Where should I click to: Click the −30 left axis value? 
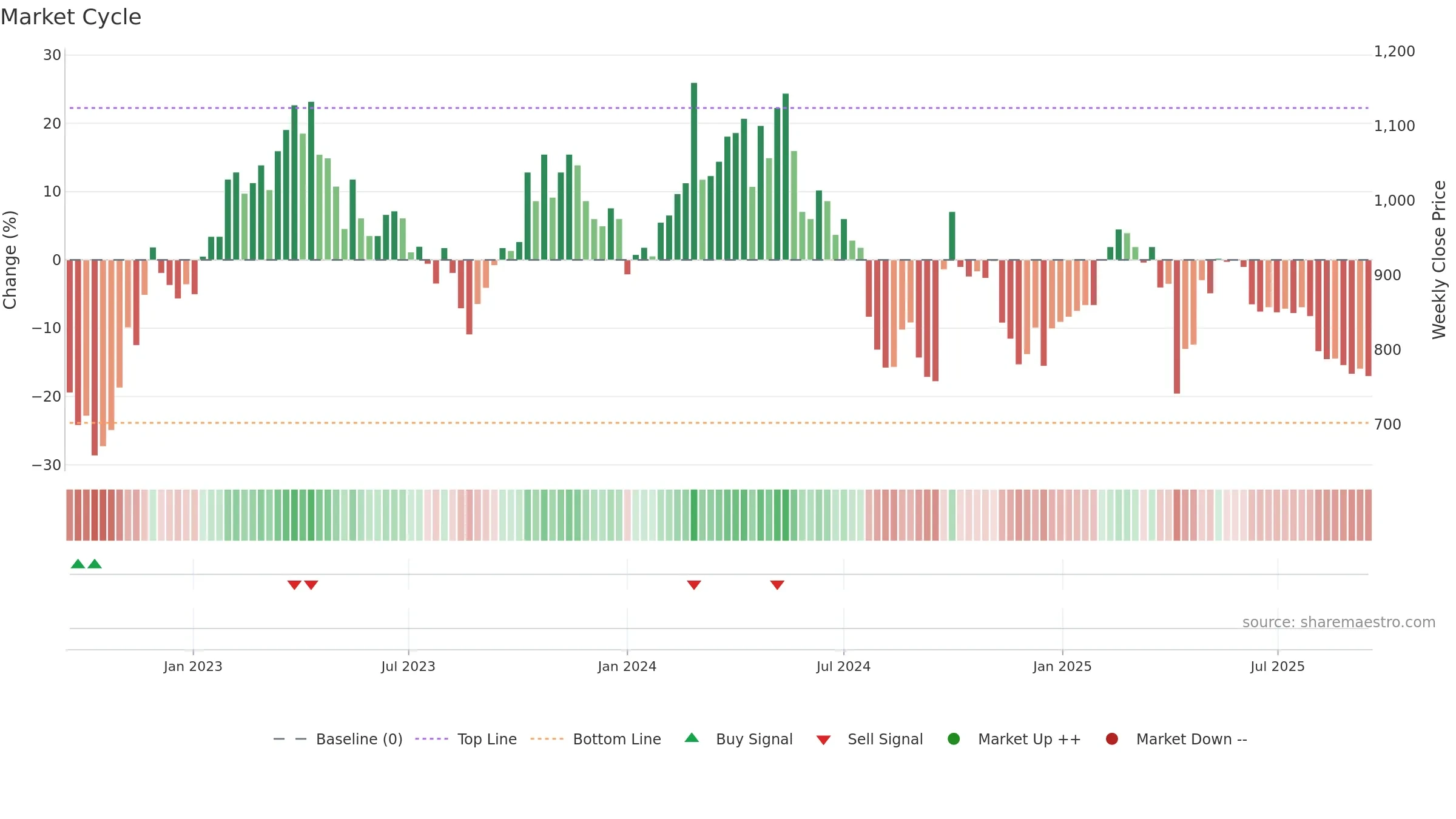click(x=47, y=465)
